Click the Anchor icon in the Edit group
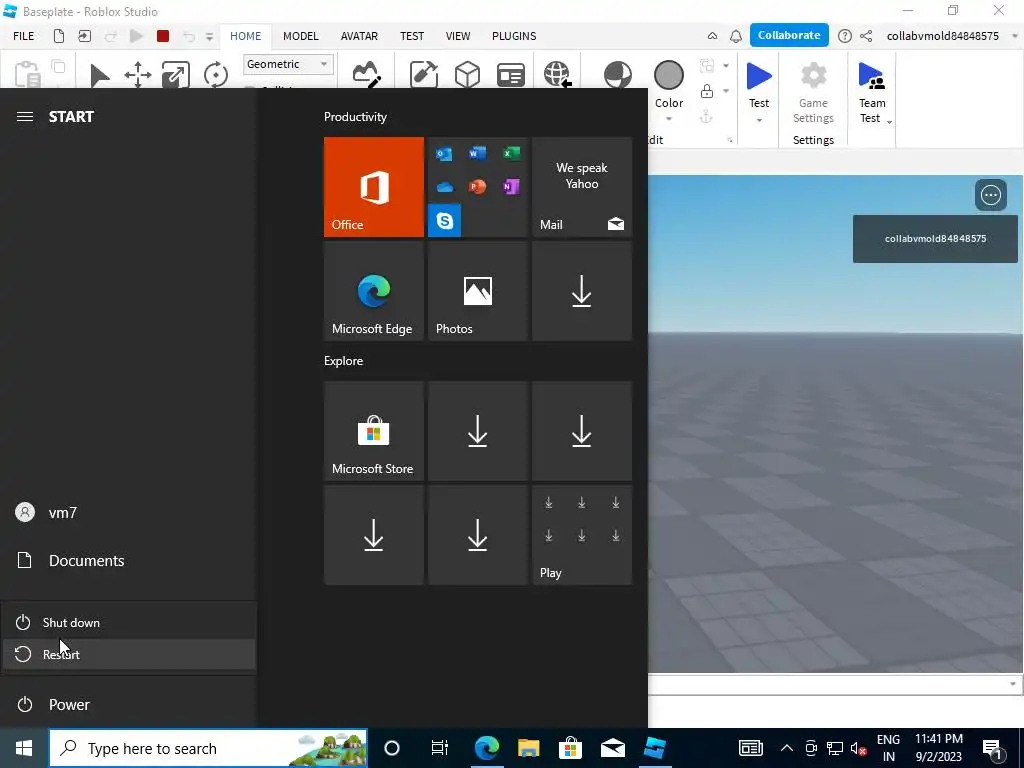 coord(706,116)
